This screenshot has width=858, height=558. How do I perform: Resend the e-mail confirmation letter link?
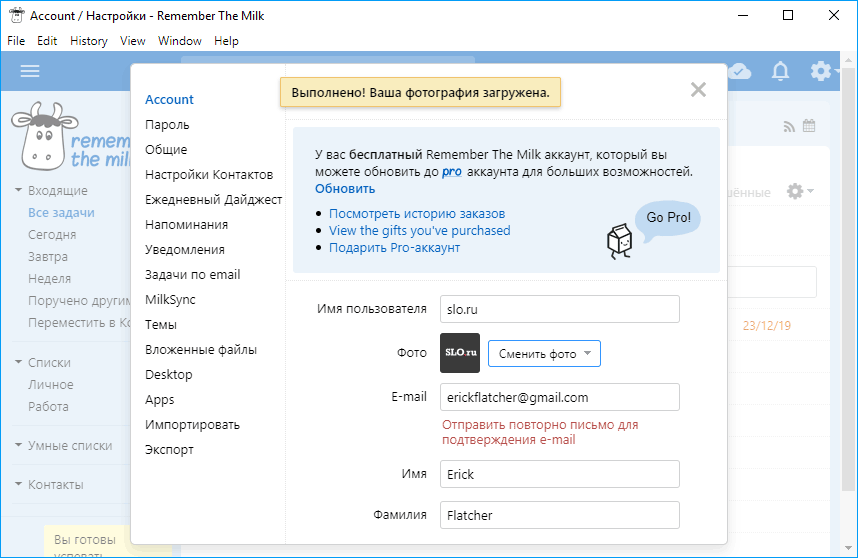[540, 432]
